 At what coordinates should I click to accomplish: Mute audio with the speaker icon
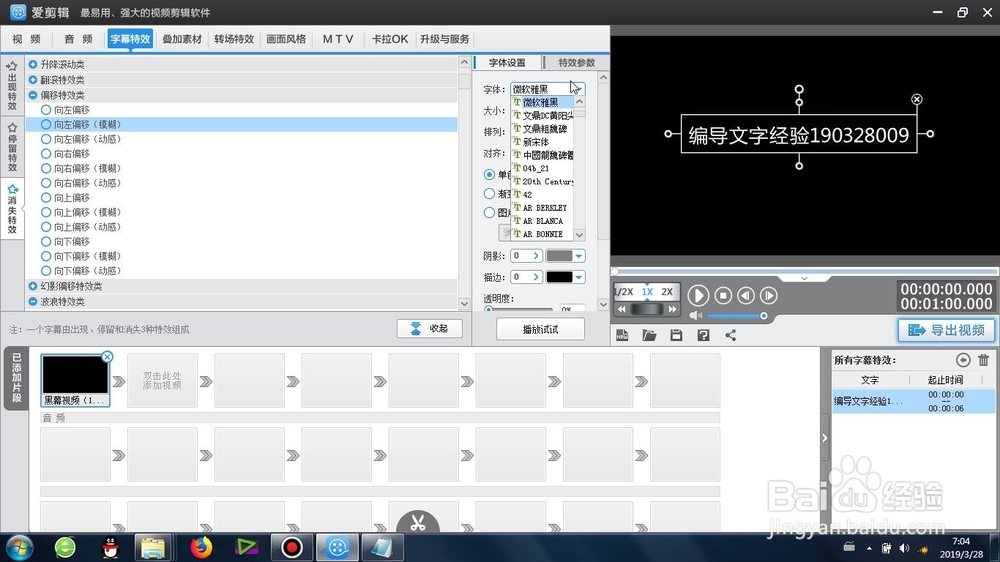695,316
